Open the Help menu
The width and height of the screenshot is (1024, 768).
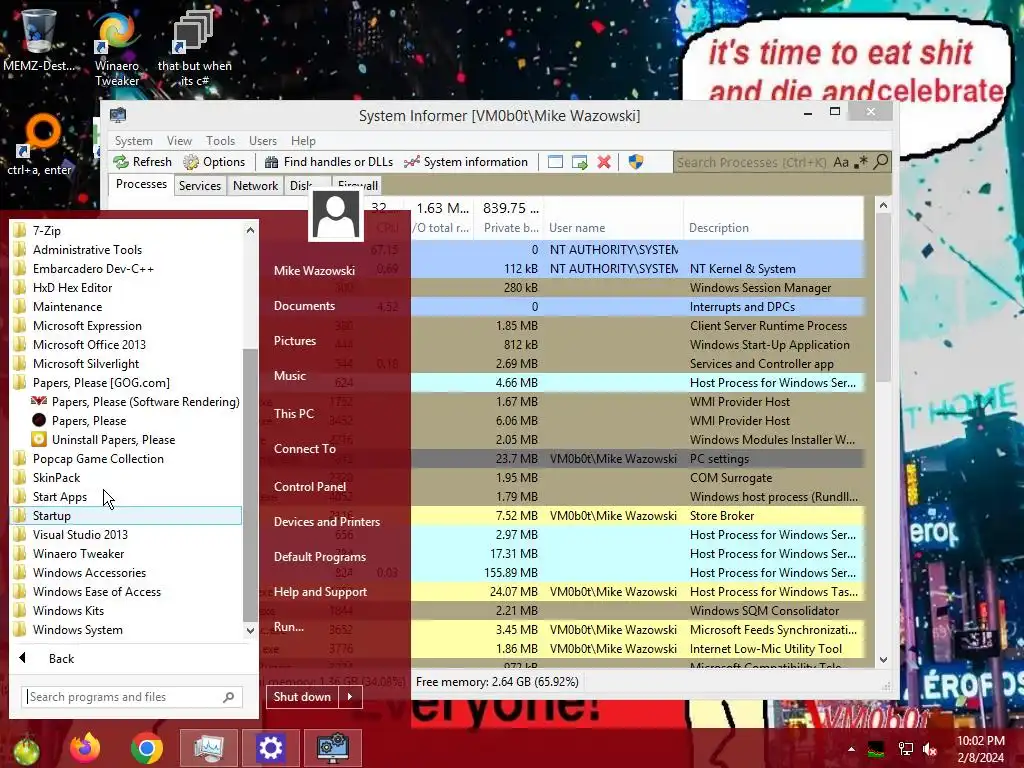click(x=303, y=140)
